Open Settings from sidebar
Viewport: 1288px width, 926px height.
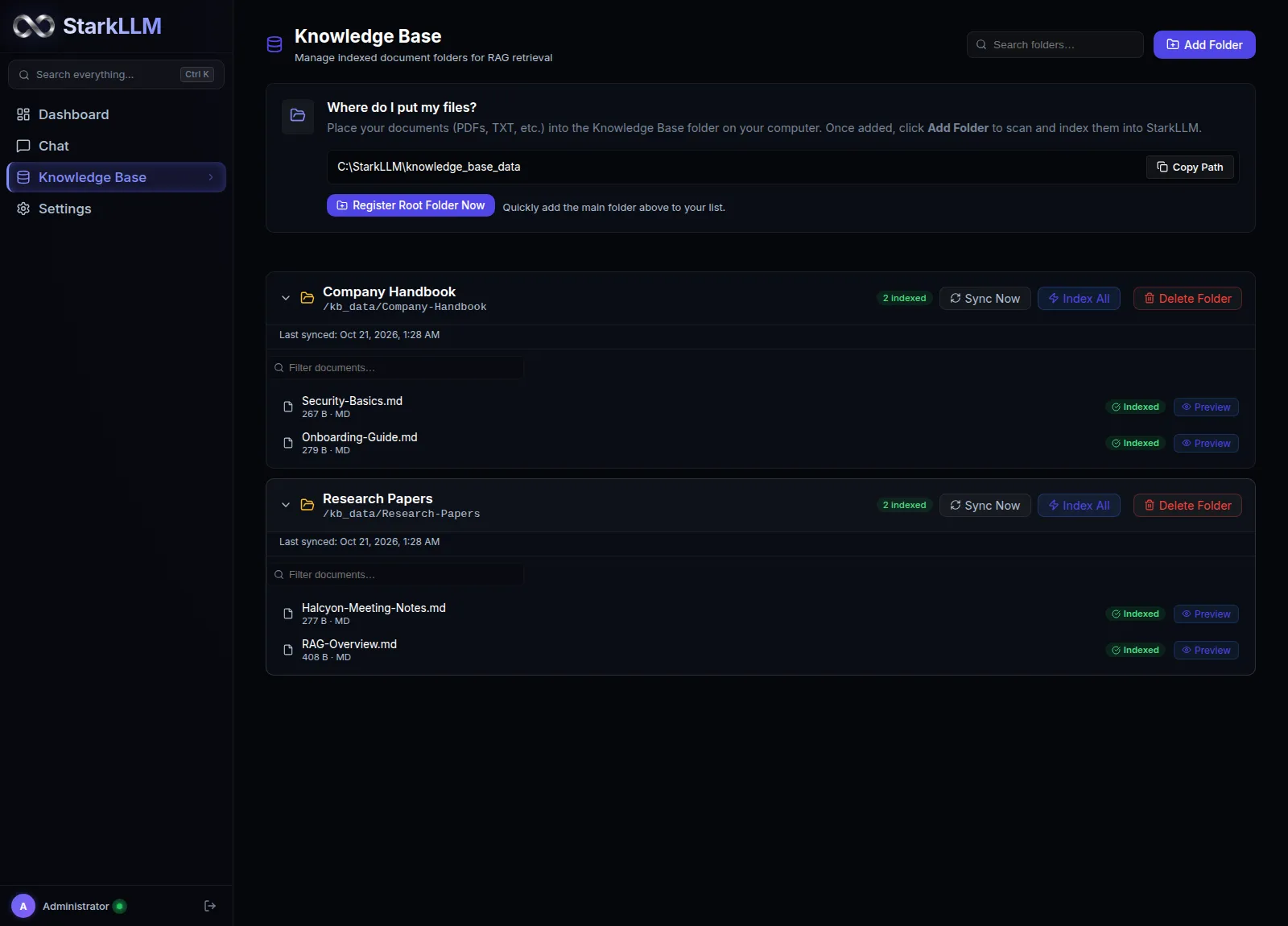coord(116,209)
